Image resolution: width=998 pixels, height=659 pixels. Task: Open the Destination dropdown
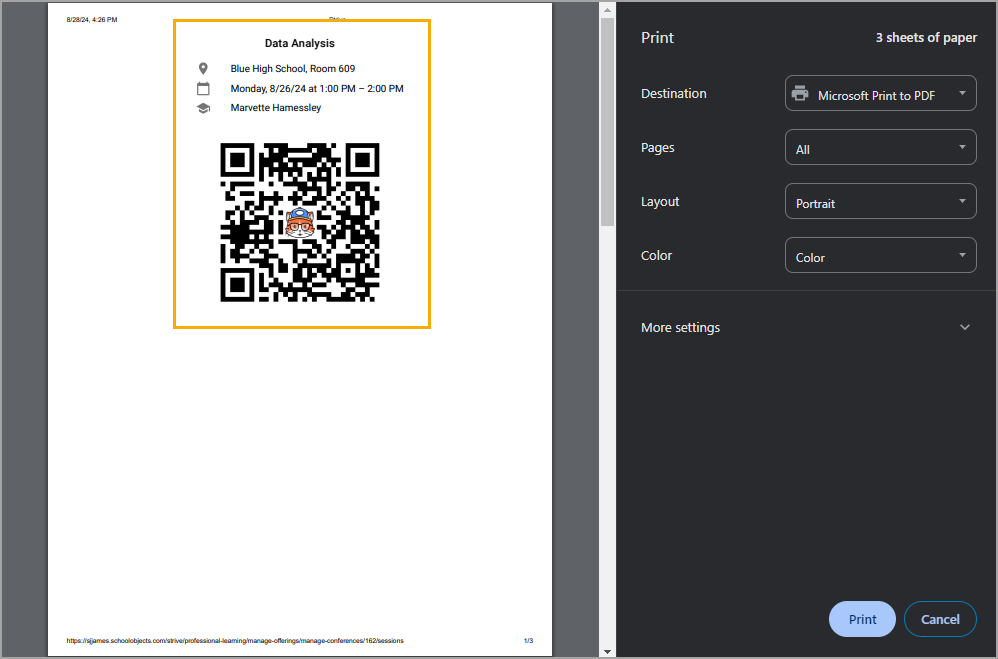click(x=880, y=94)
